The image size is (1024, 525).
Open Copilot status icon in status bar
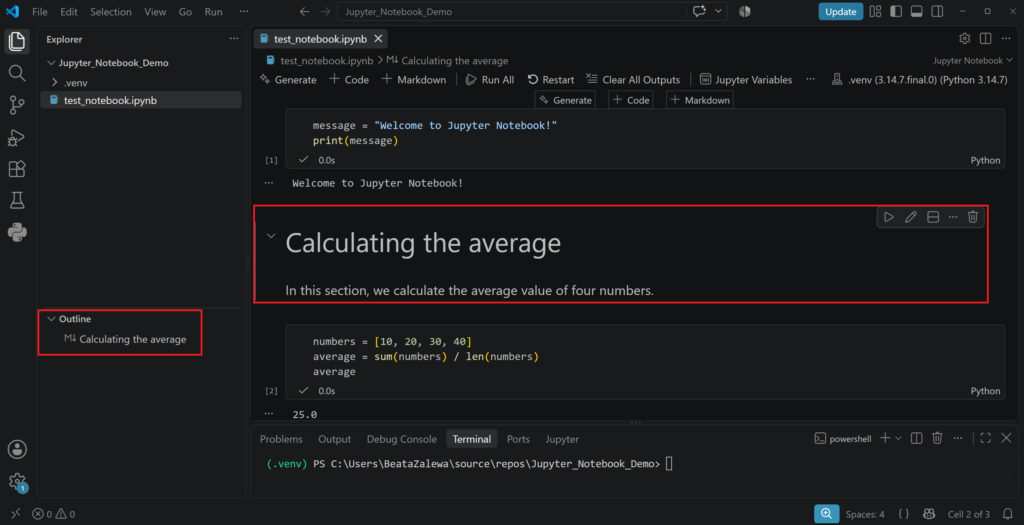(929, 514)
